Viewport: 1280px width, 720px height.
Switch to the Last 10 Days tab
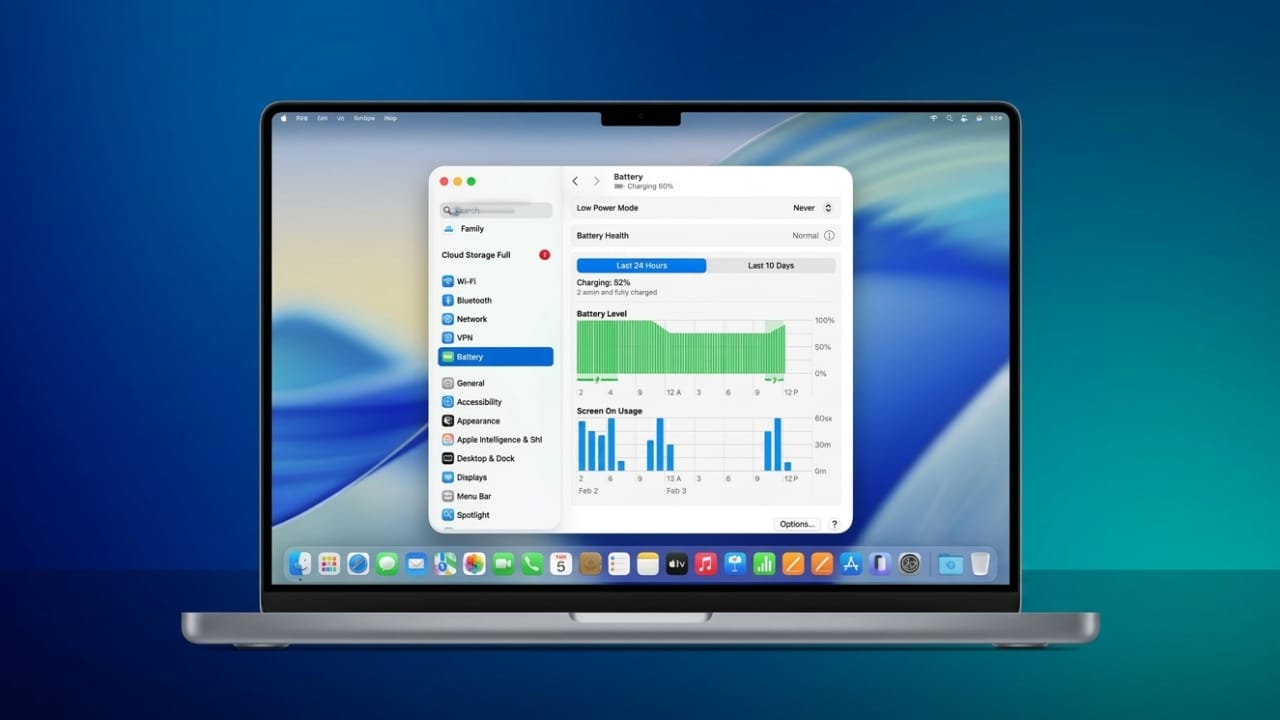pos(771,265)
